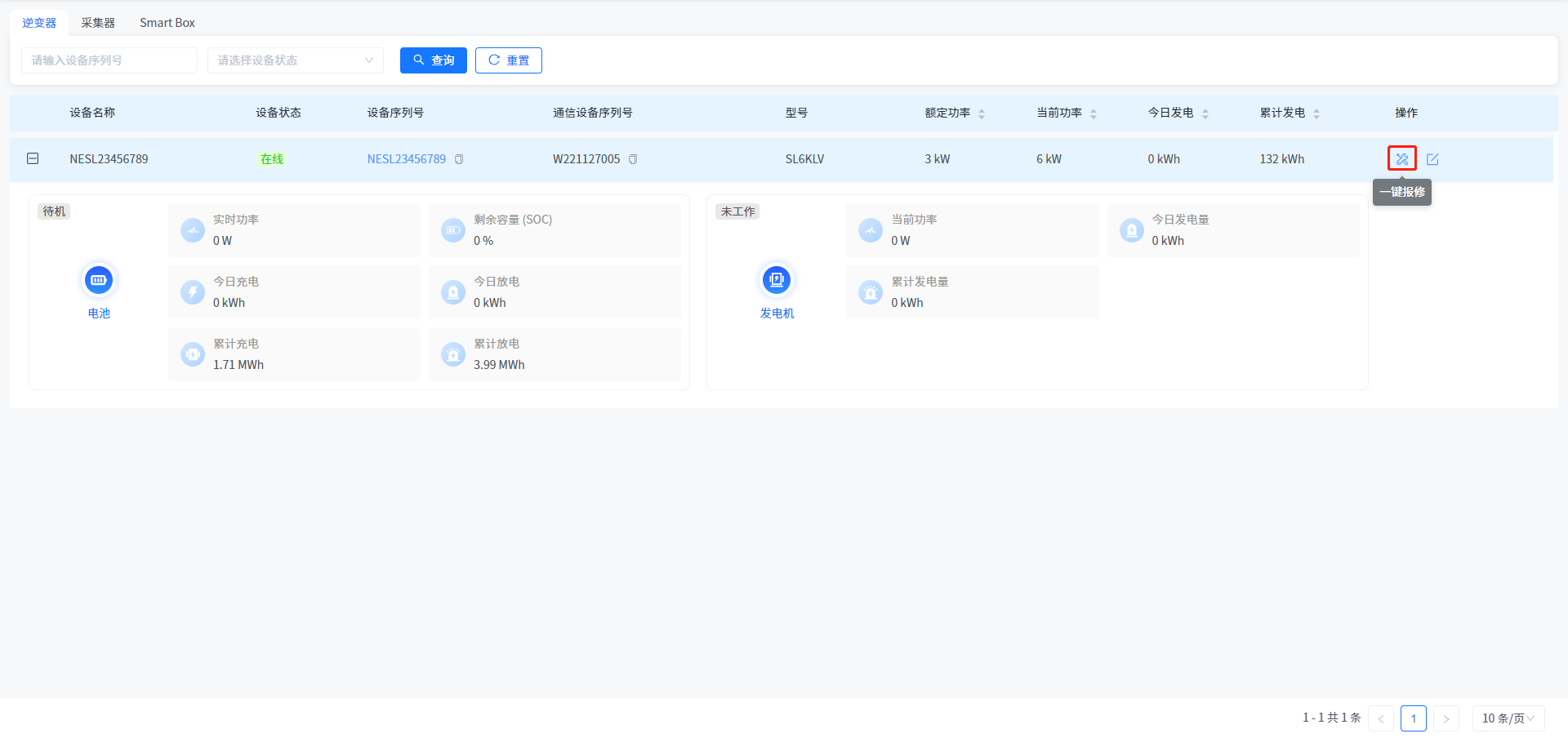
Task: Click the 查询 search button
Action: pyautogui.click(x=433, y=60)
